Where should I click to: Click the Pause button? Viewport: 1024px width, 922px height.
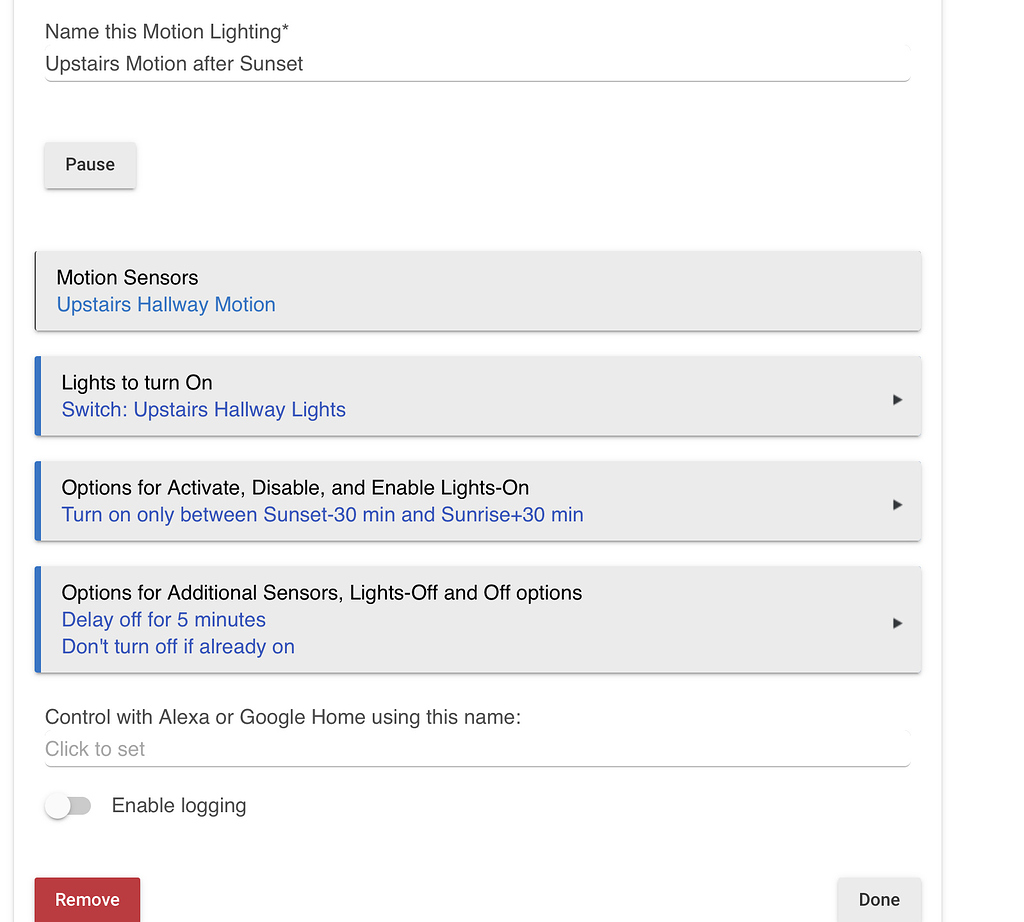[x=90, y=165]
